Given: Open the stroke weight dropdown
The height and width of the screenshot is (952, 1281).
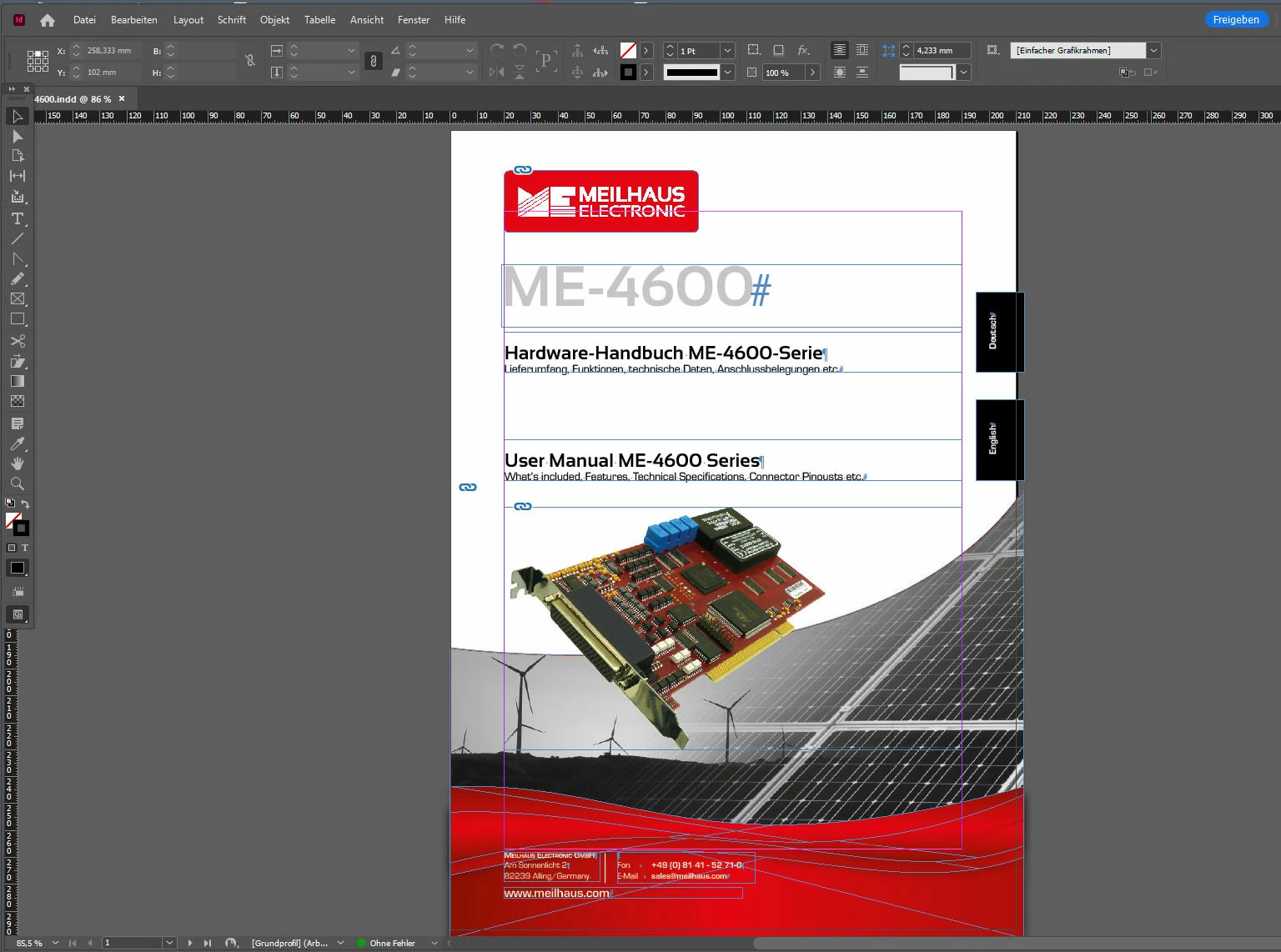Looking at the screenshot, I should (727, 51).
